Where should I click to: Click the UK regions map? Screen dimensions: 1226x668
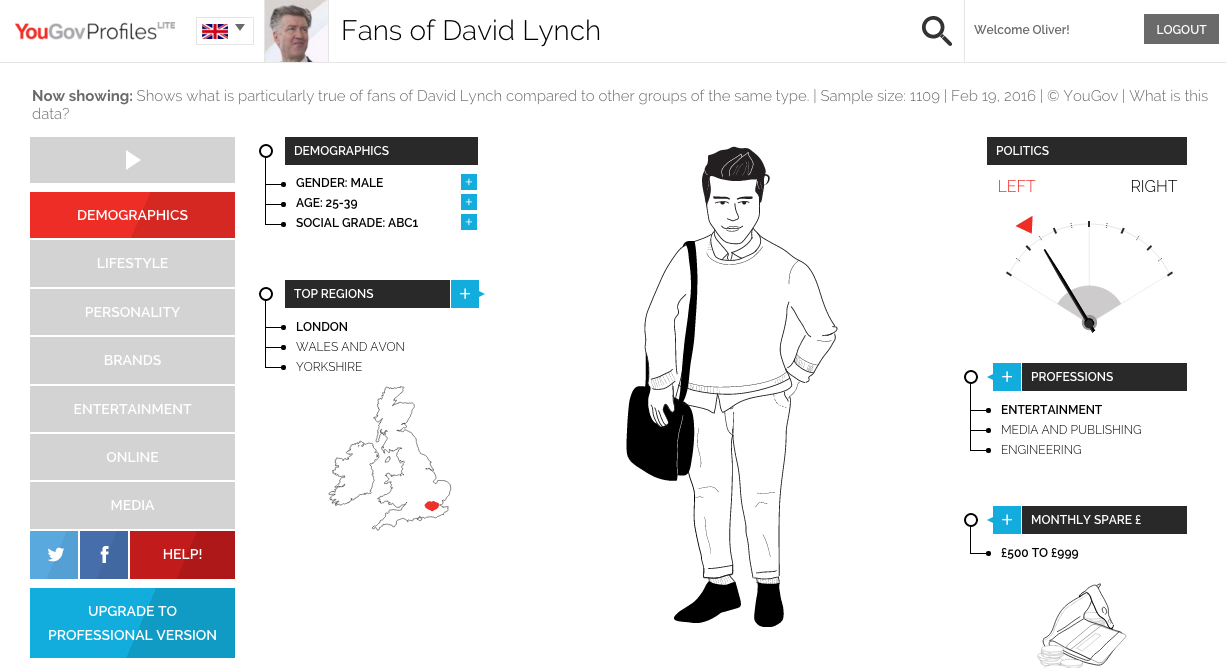(x=389, y=460)
